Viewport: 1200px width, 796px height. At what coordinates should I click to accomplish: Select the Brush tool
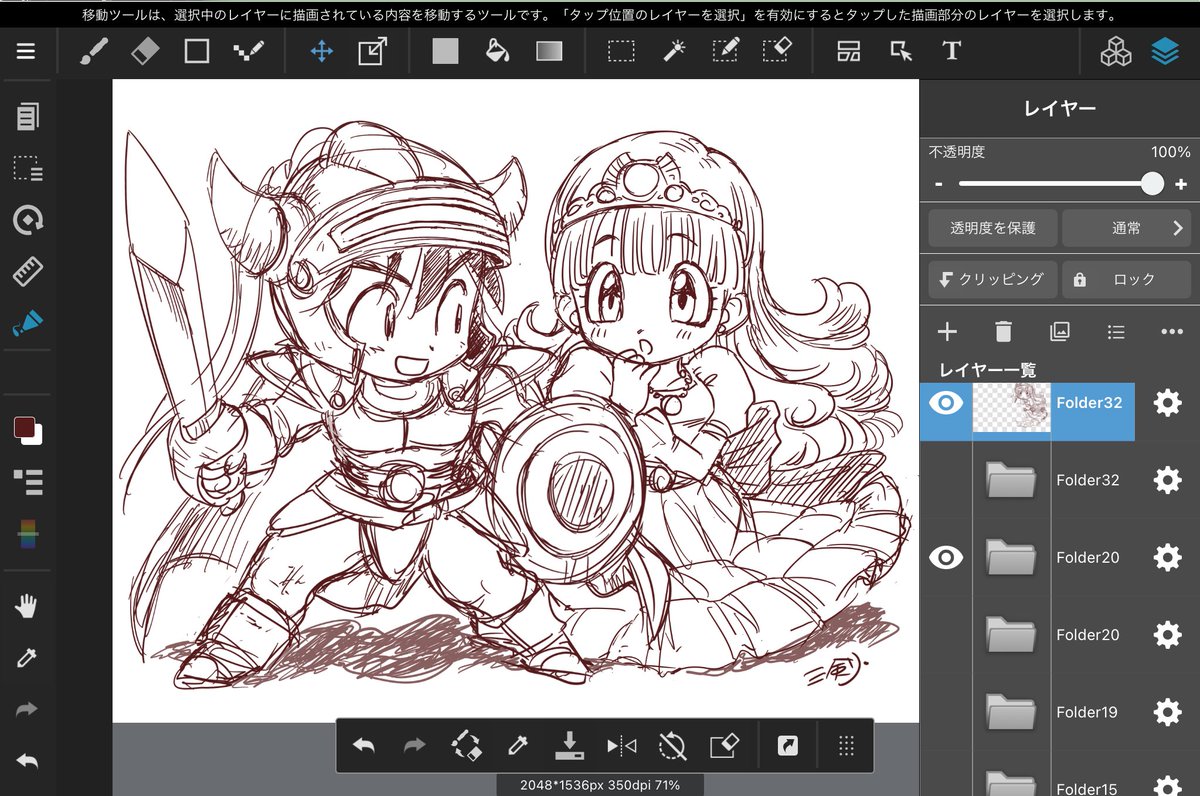93,51
